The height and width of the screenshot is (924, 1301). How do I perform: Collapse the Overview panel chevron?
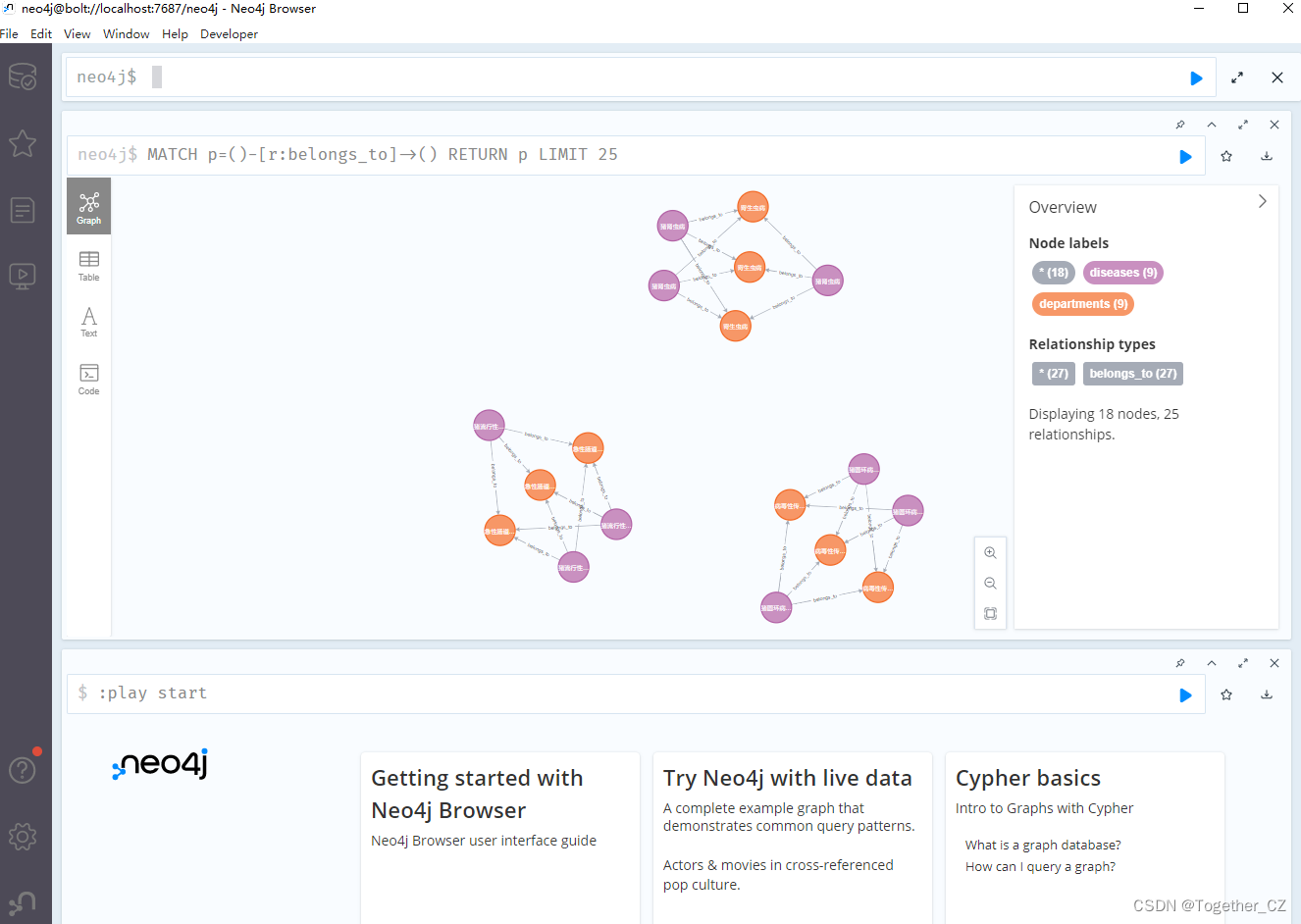point(1263,201)
